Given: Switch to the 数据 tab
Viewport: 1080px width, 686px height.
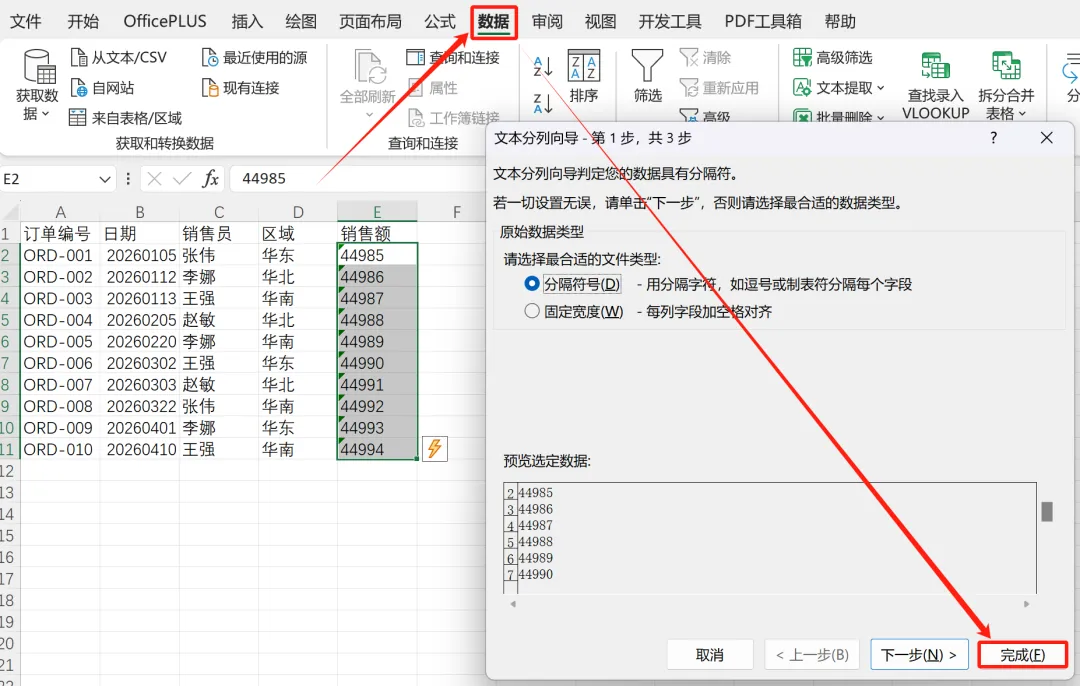Looking at the screenshot, I should coord(494,22).
